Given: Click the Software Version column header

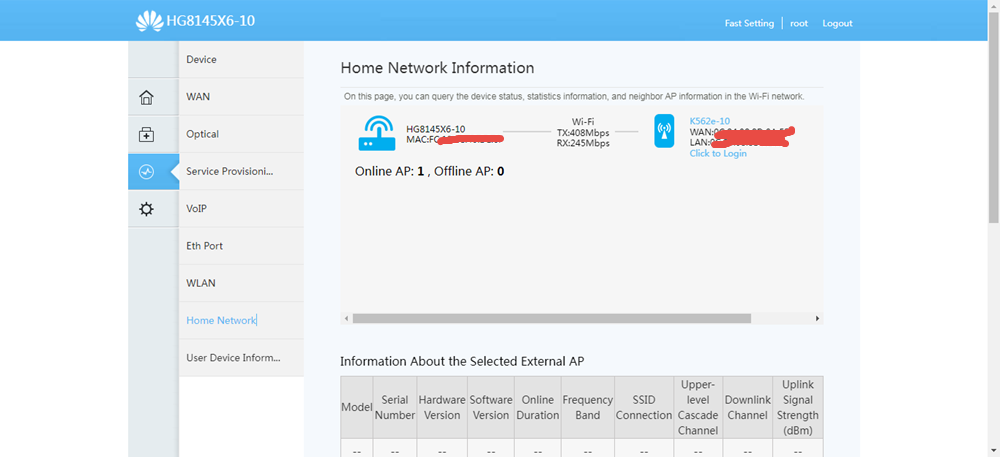Looking at the screenshot, I should click(491, 407).
